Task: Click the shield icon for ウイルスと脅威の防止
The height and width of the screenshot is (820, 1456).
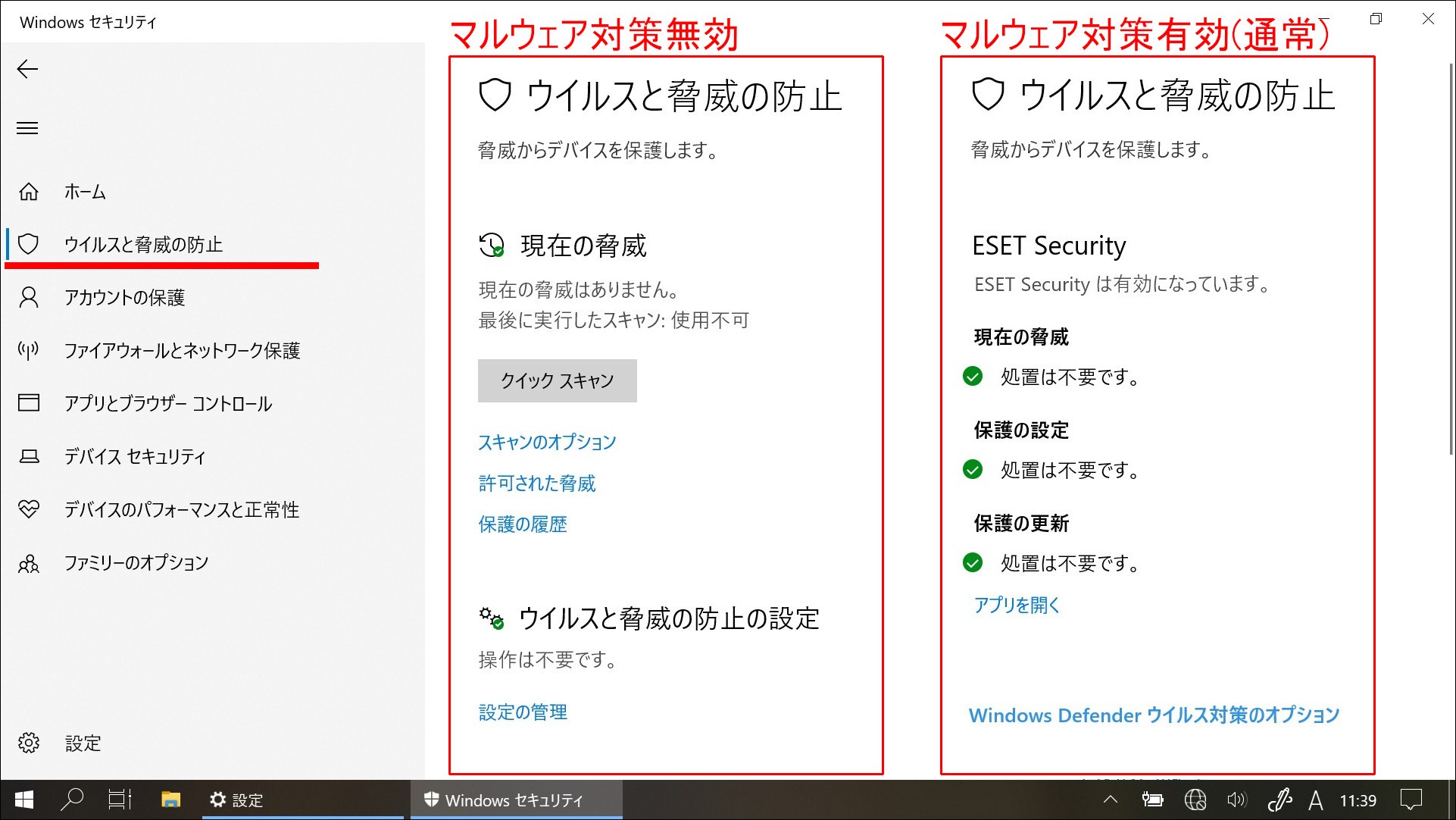Action: pyautogui.click(x=26, y=243)
